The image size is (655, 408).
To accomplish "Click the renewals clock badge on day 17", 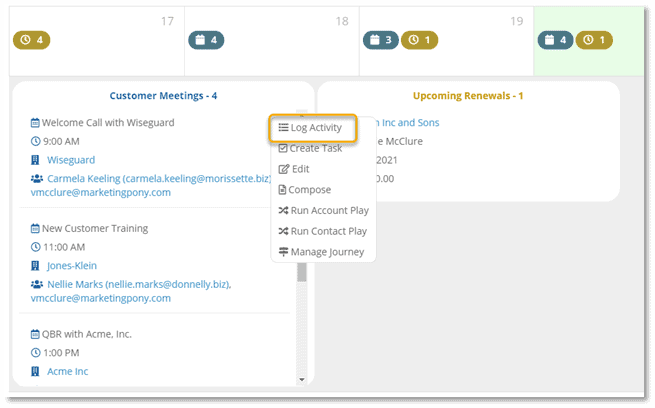I will [x=31, y=40].
